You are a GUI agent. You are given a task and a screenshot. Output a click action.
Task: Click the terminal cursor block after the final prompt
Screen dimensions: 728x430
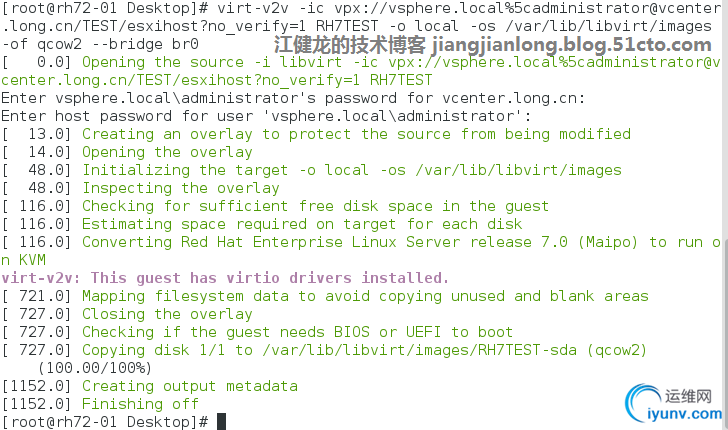220,422
